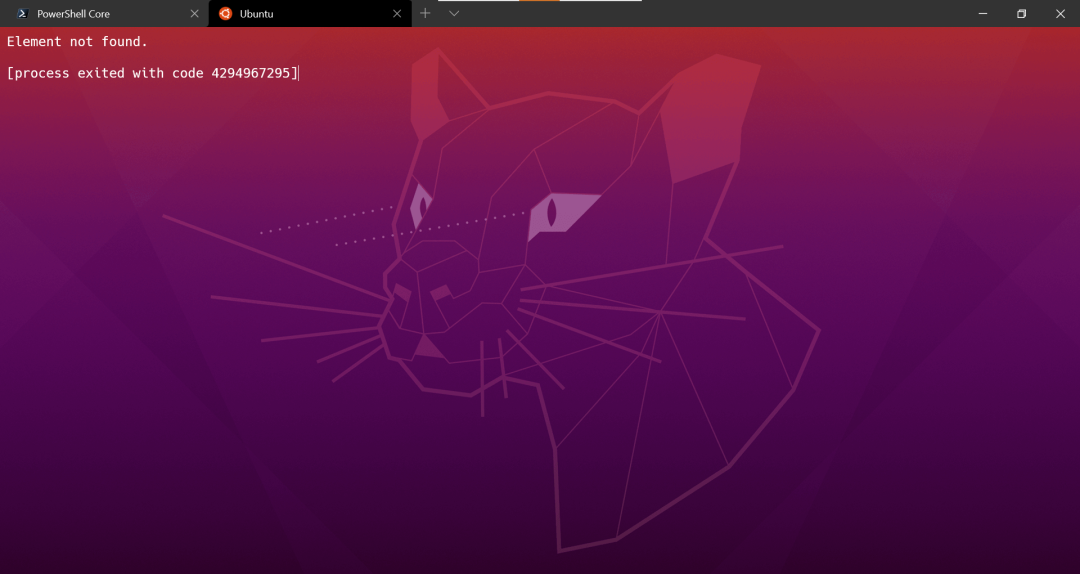Minimize the terminal window

[x=983, y=14]
